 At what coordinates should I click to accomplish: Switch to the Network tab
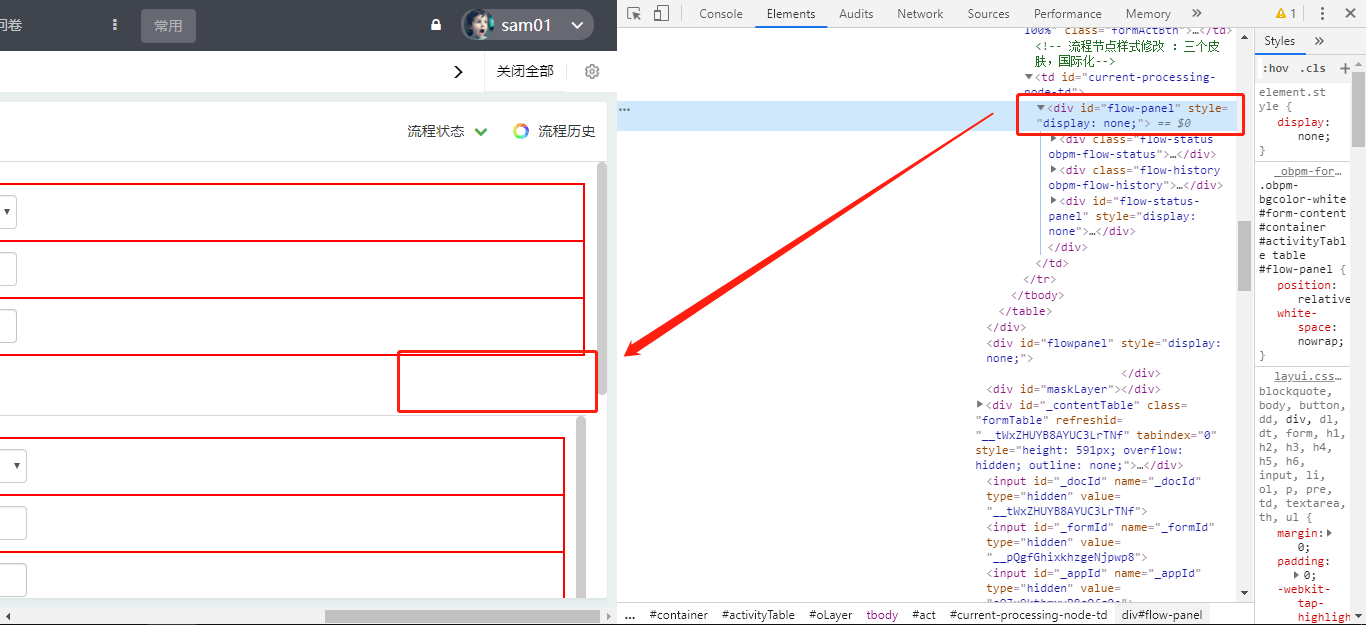click(920, 14)
